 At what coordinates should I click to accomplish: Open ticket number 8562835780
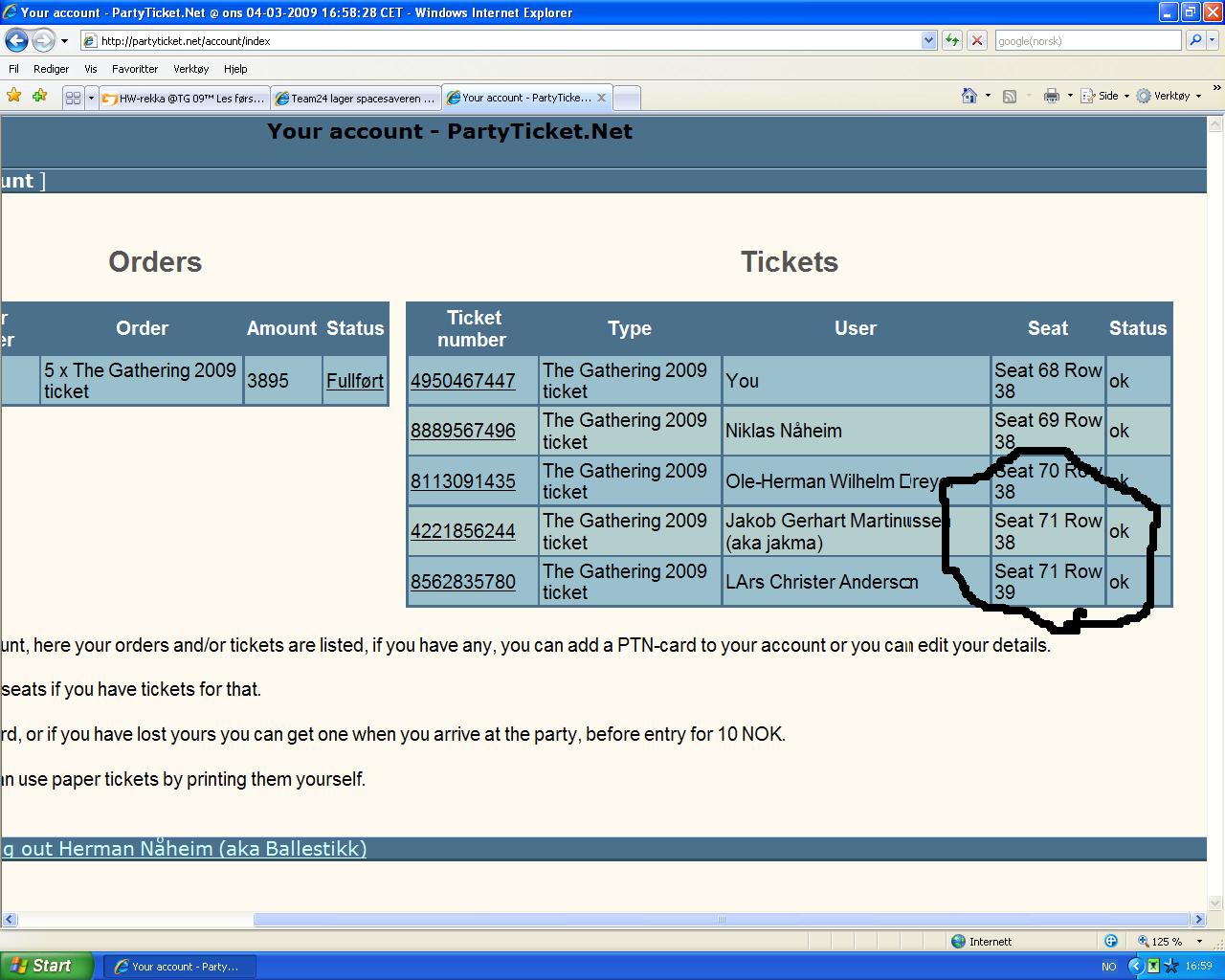point(463,582)
